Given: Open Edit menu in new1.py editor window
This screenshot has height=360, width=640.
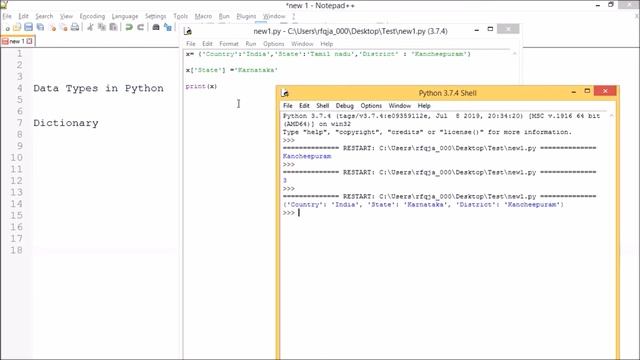Looking at the screenshot, I should click(207, 44).
